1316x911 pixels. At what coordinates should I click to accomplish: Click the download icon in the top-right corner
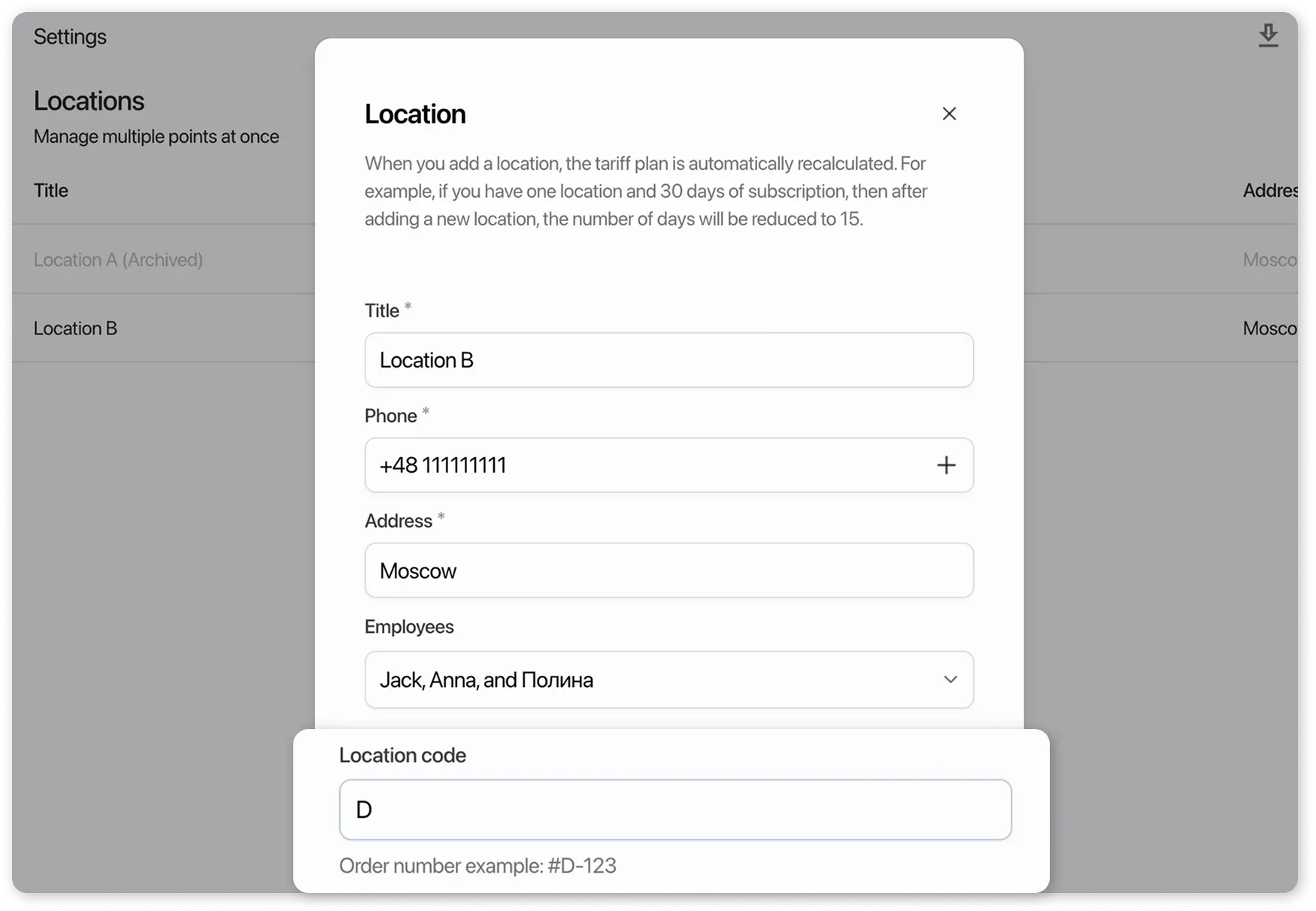click(1269, 35)
